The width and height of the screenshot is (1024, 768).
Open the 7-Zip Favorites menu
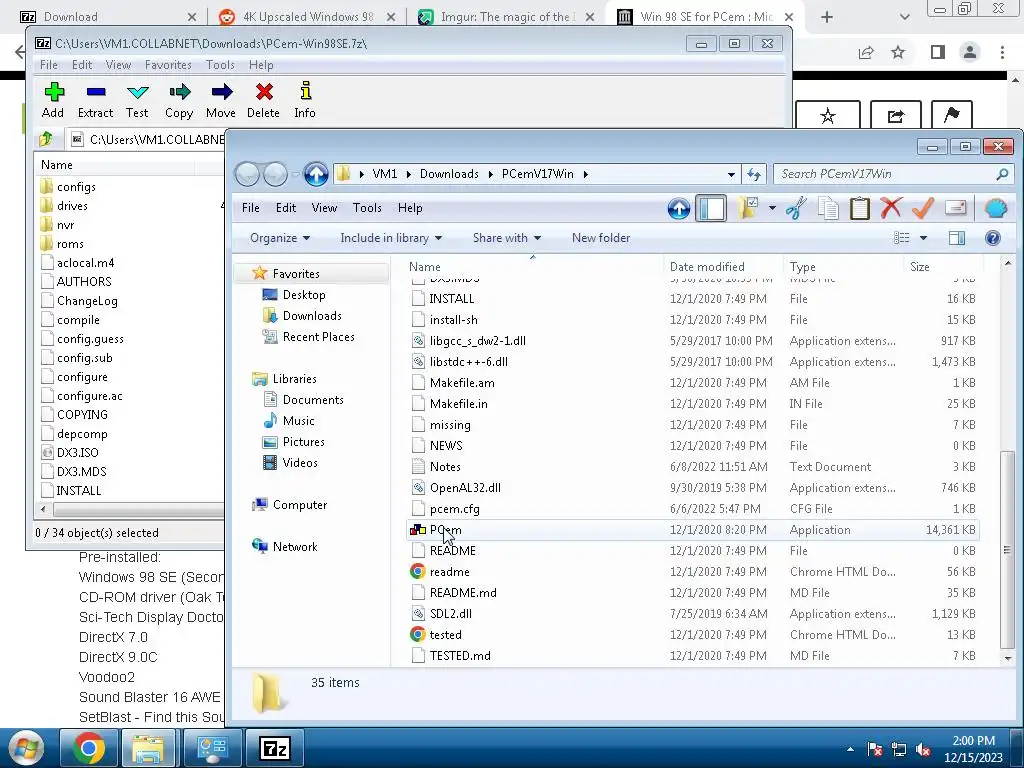(168, 65)
